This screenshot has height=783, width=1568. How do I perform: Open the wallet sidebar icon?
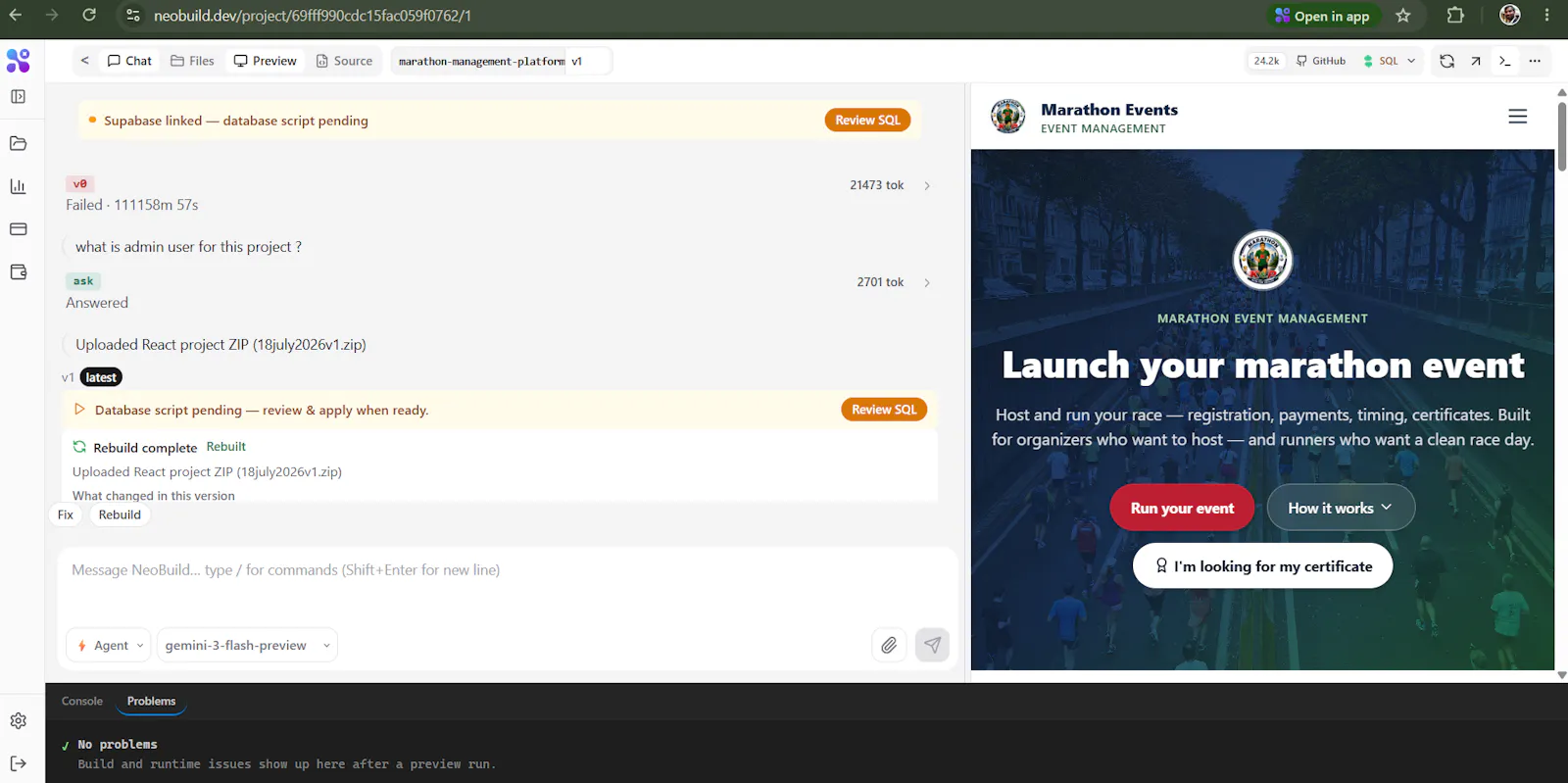(18, 272)
